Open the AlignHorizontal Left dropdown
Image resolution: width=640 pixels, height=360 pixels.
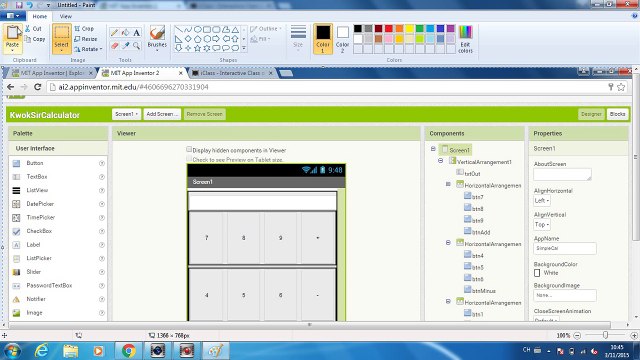[542, 201]
